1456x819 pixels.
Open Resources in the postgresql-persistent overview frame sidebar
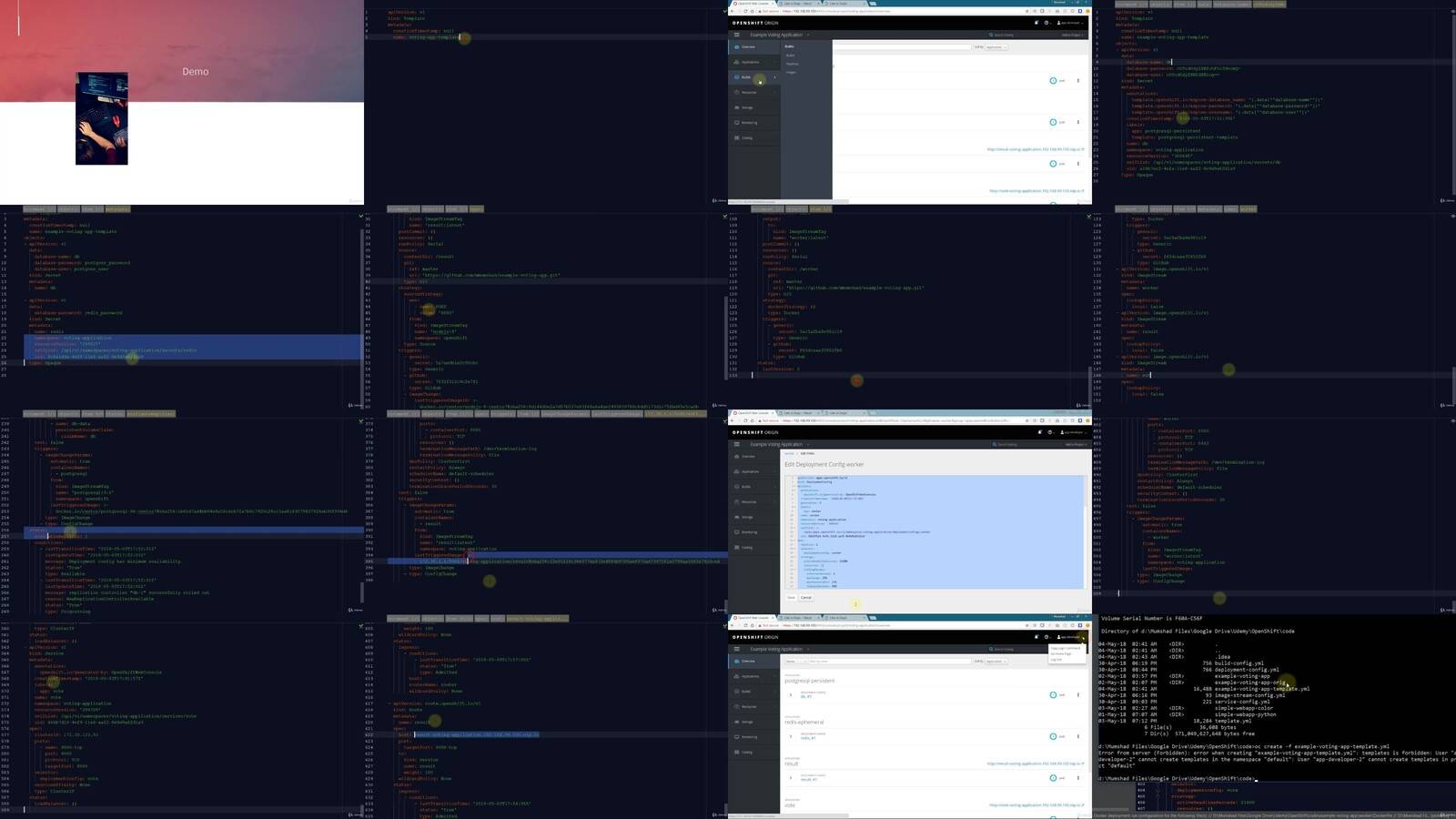[753, 707]
